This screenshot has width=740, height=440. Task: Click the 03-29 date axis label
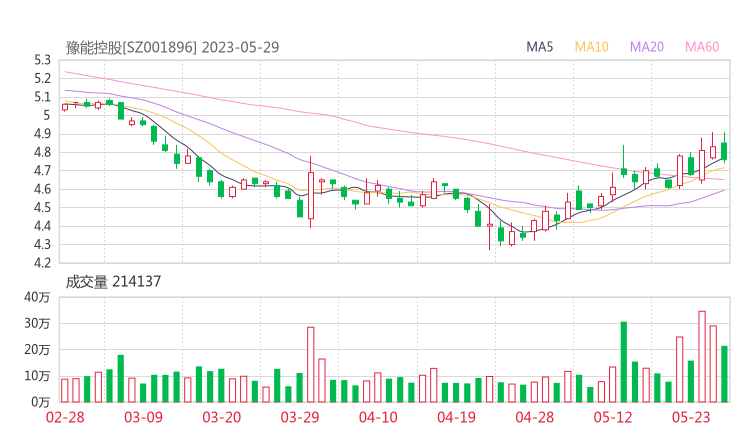300,417
